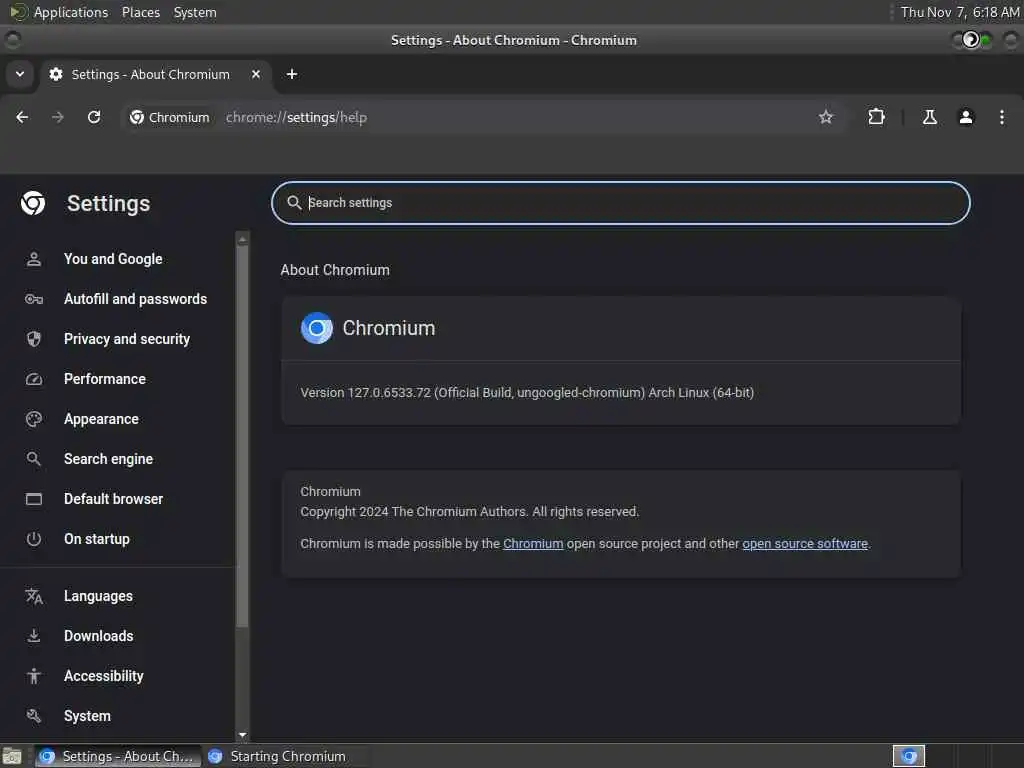1024x768 pixels.
Task: Click the magnifier icon beside Search engine
Action: [x=34, y=459]
